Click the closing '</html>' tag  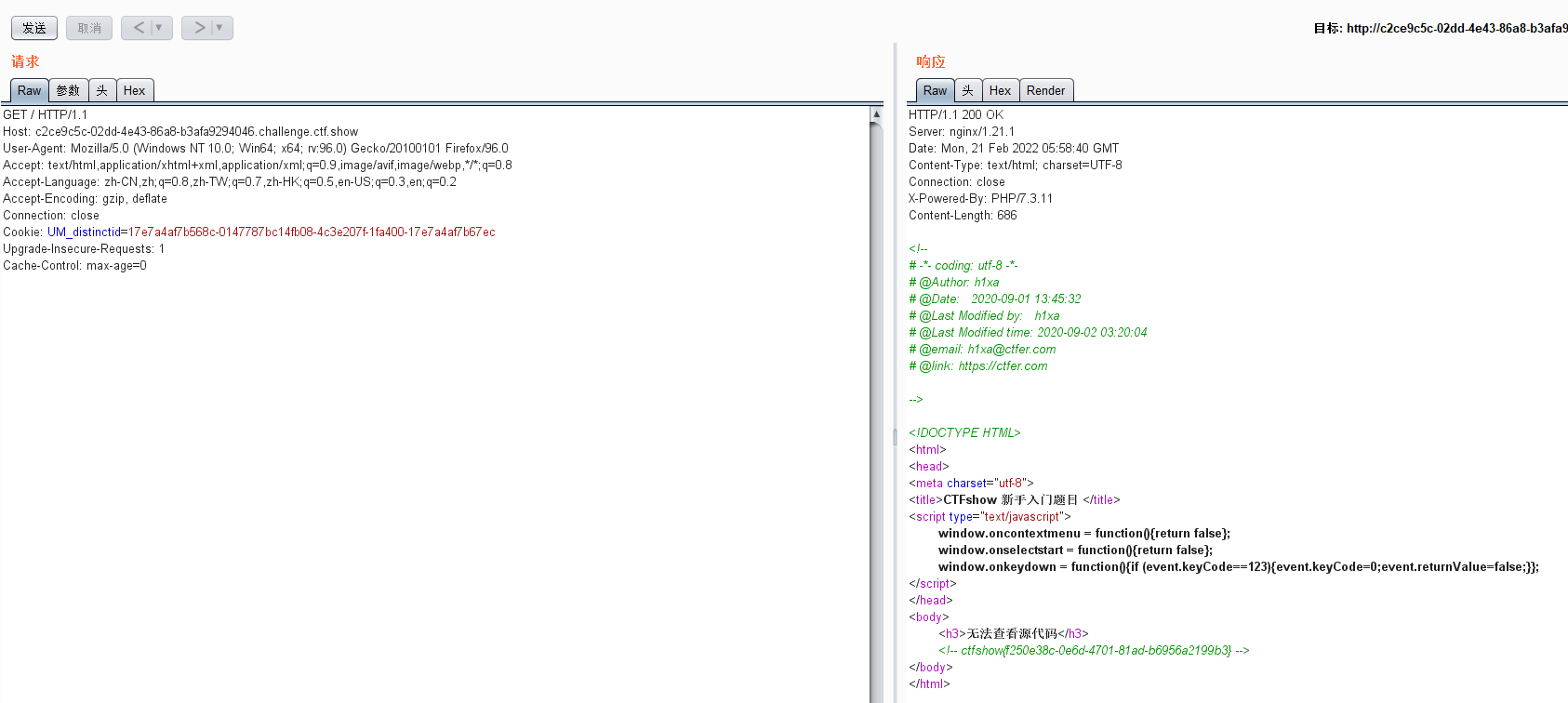pos(929,683)
